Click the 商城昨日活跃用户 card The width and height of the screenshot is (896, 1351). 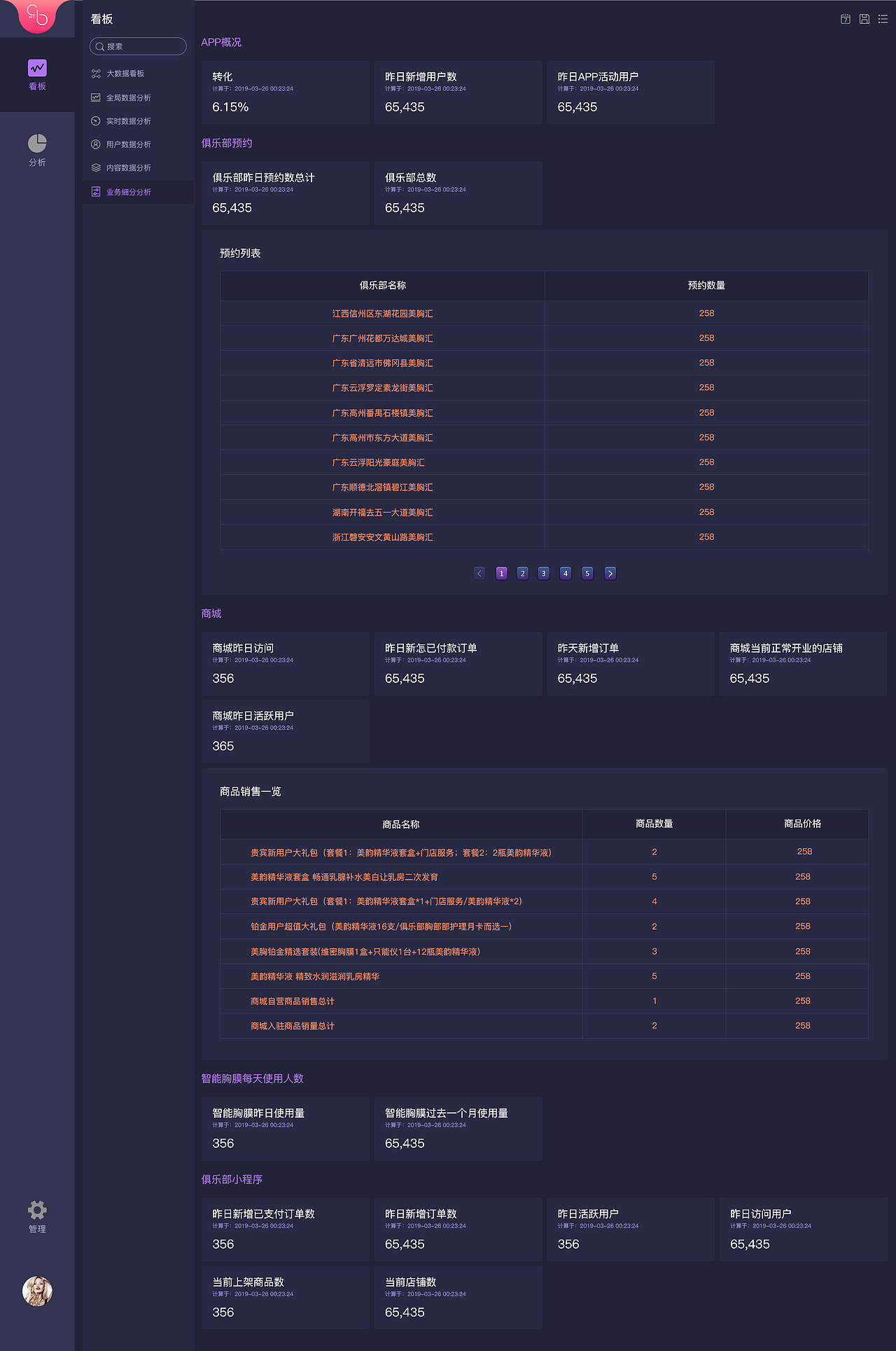coord(286,732)
